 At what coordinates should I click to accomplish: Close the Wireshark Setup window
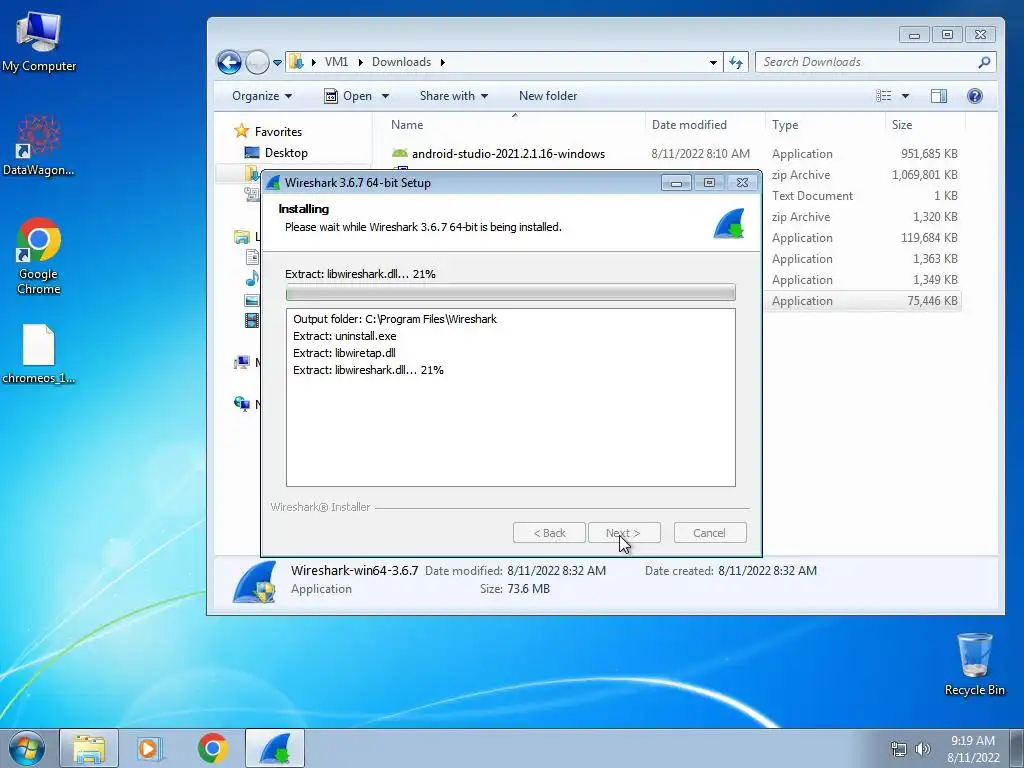point(743,183)
